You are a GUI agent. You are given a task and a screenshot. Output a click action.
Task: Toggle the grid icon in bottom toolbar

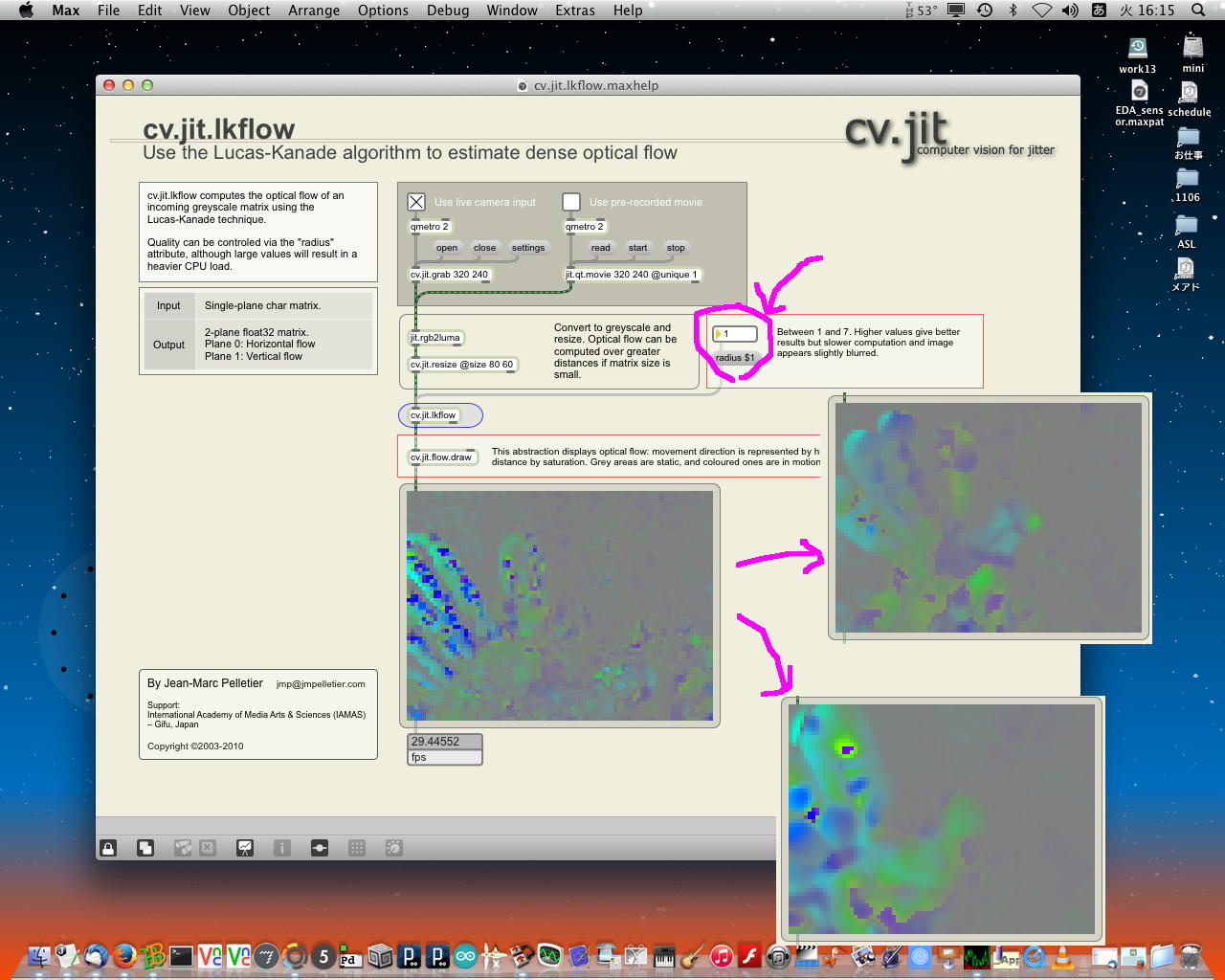(357, 848)
